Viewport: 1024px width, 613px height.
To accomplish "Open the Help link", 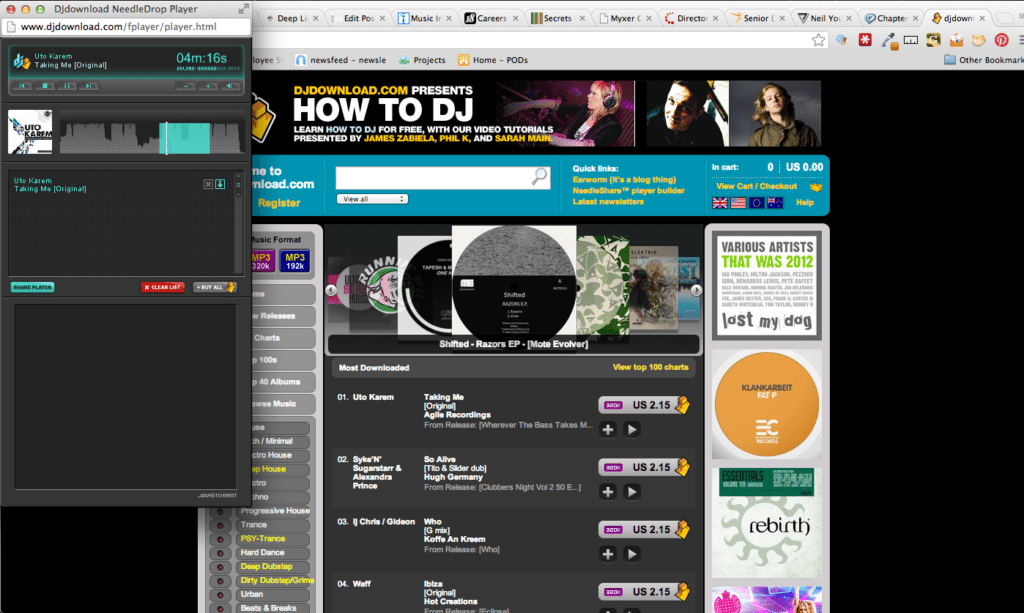I will [x=805, y=202].
